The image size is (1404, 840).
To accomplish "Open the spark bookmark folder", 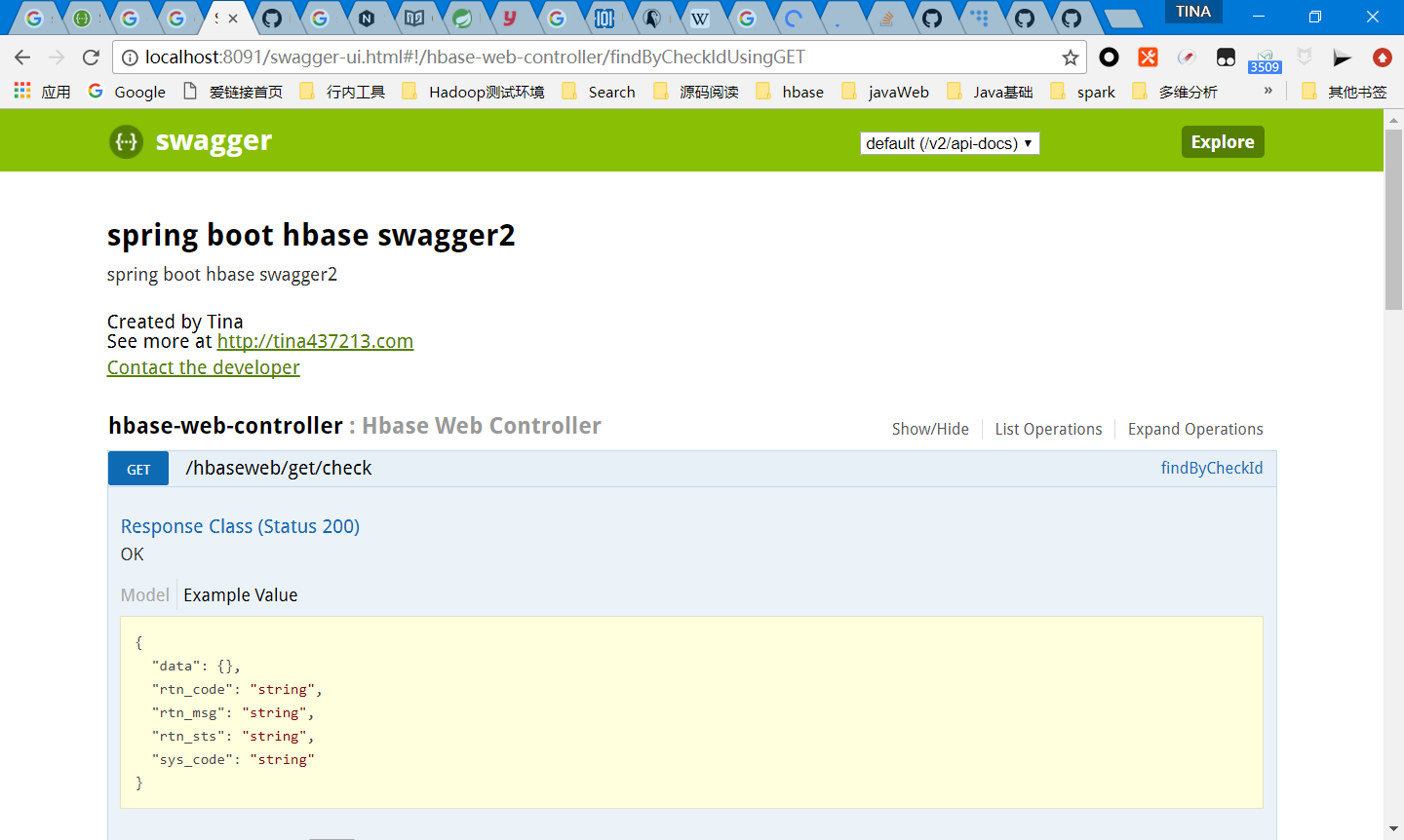I will 1083,92.
